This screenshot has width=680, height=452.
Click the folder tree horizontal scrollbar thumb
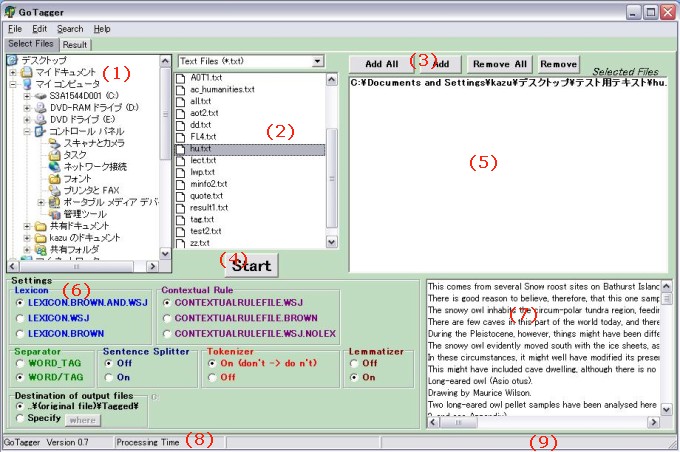coord(76,266)
